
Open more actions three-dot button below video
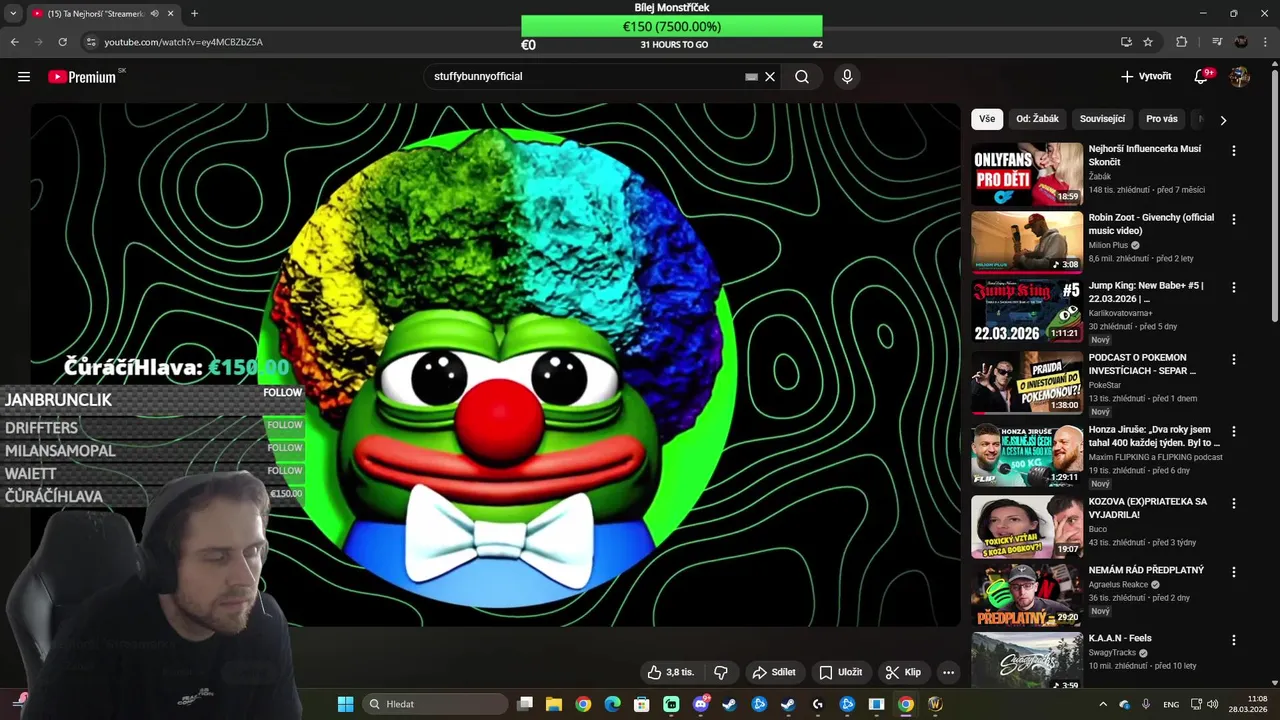pyautogui.click(x=948, y=672)
